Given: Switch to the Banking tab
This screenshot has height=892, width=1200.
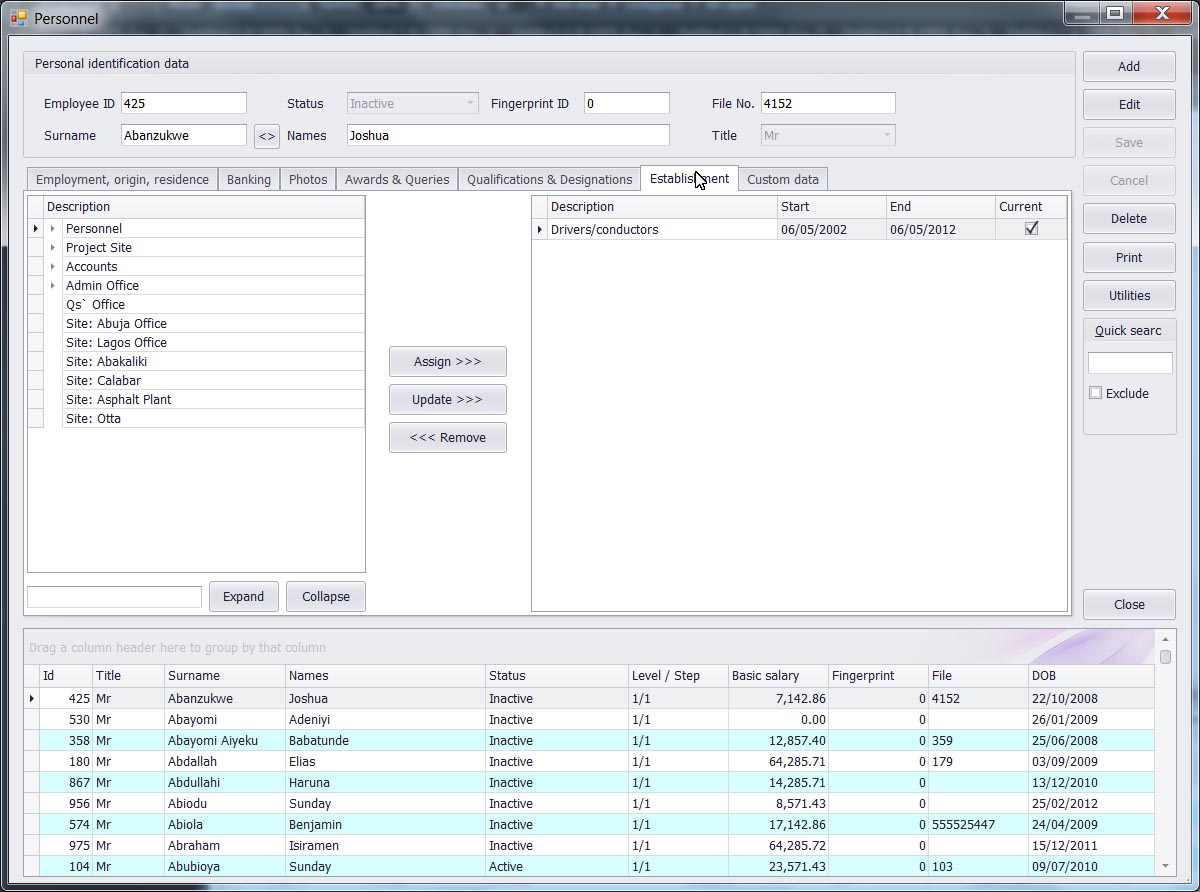Looking at the screenshot, I should tap(248, 179).
